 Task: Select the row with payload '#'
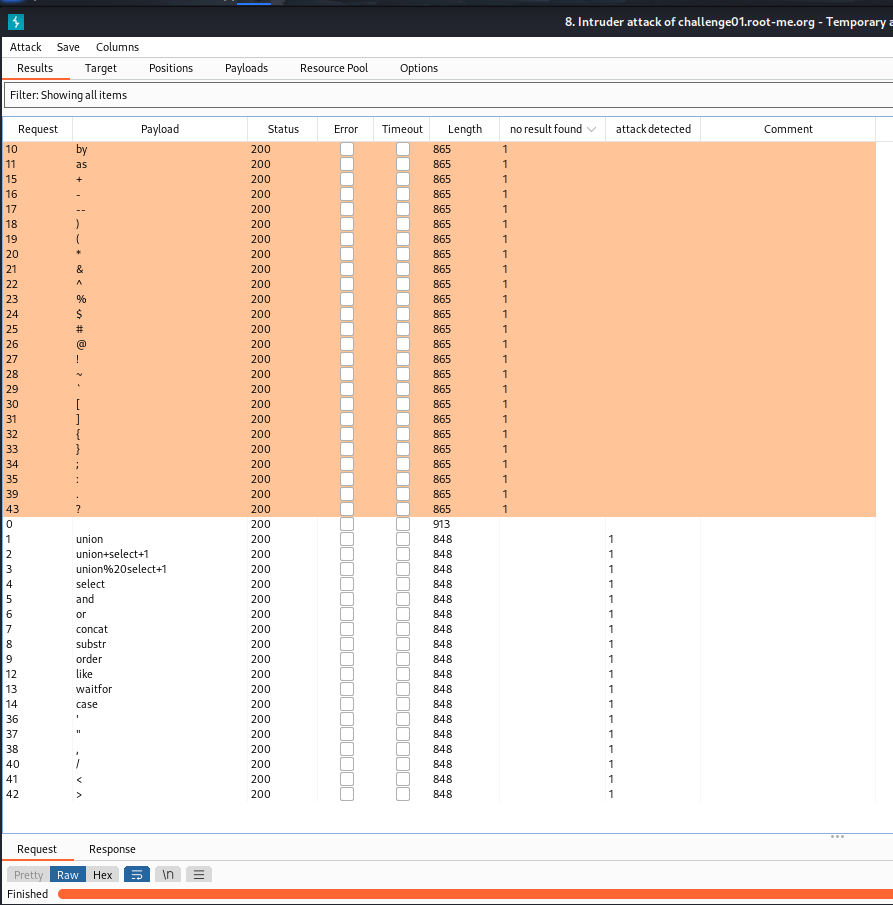click(x=439, y=329)
